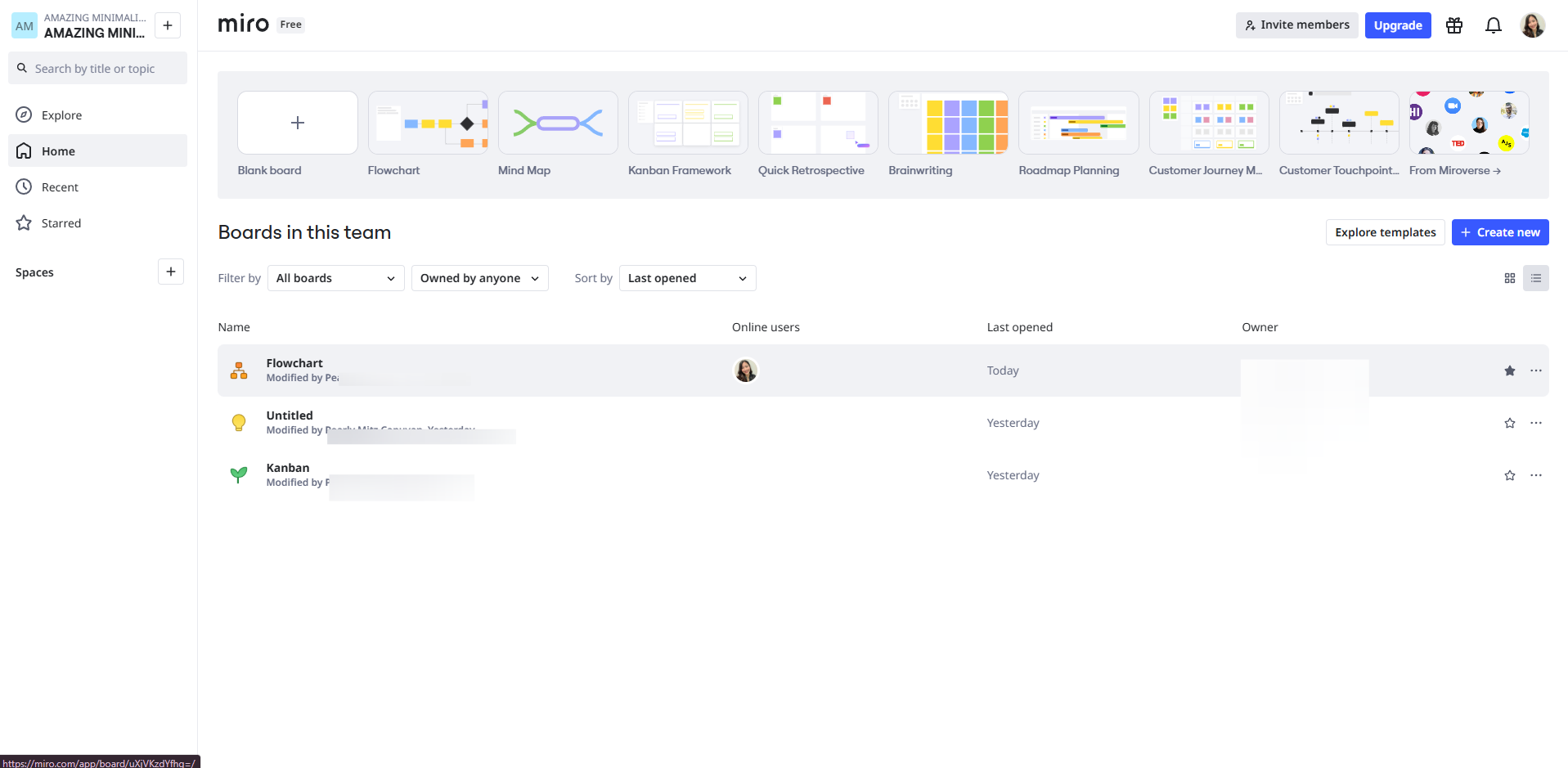Click the 'Boards in this team' heading
1568x768 pixels.
304,232
